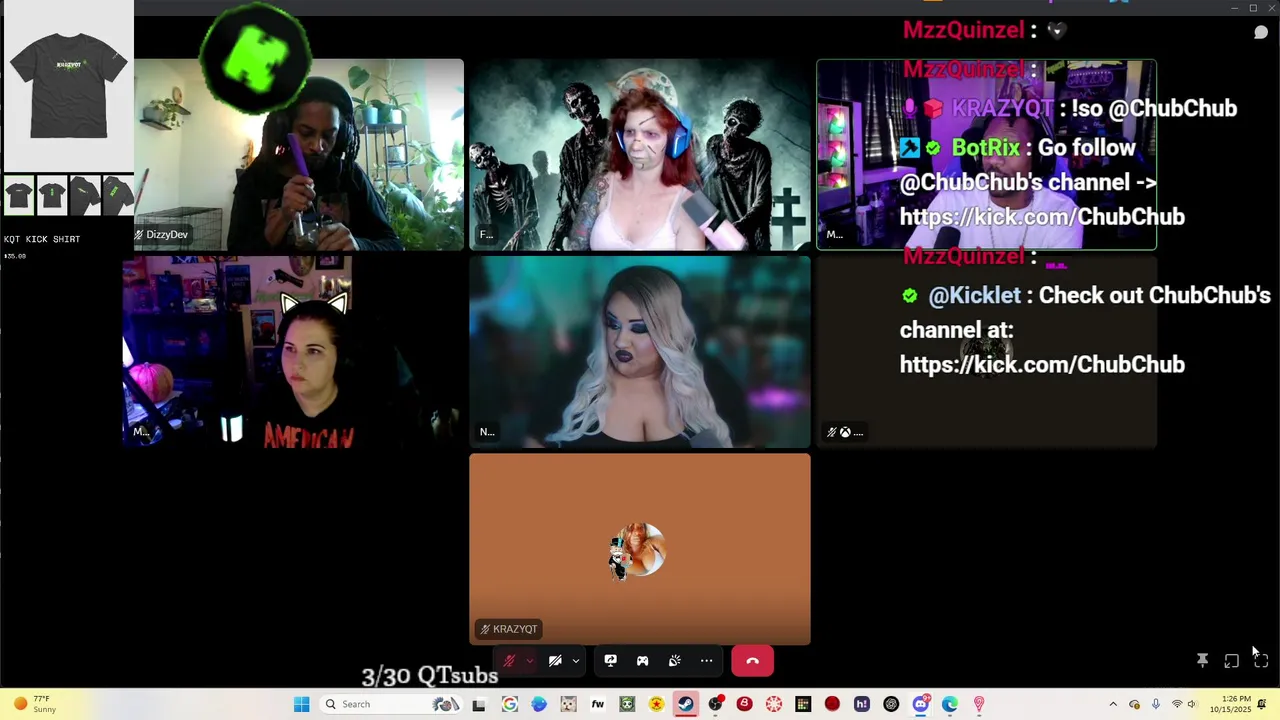Click the red disconnect call button
This screenshot has height=720, width=1280.
coord(752,661)
